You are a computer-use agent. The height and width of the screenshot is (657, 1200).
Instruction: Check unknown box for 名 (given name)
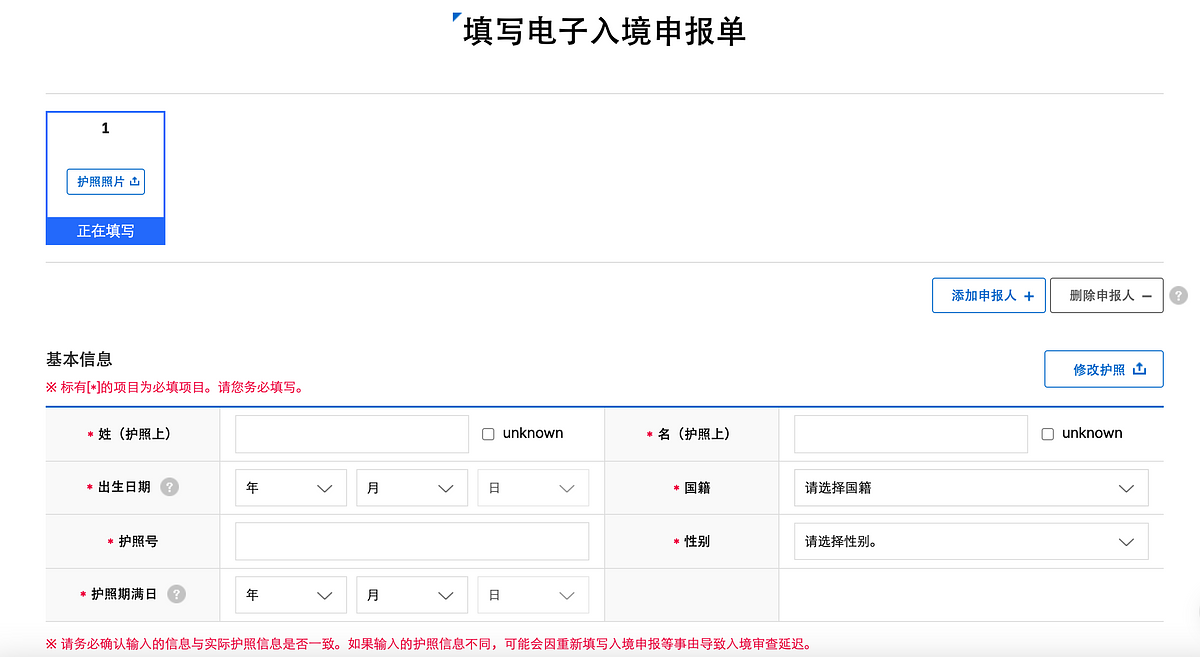[1047, 434]
